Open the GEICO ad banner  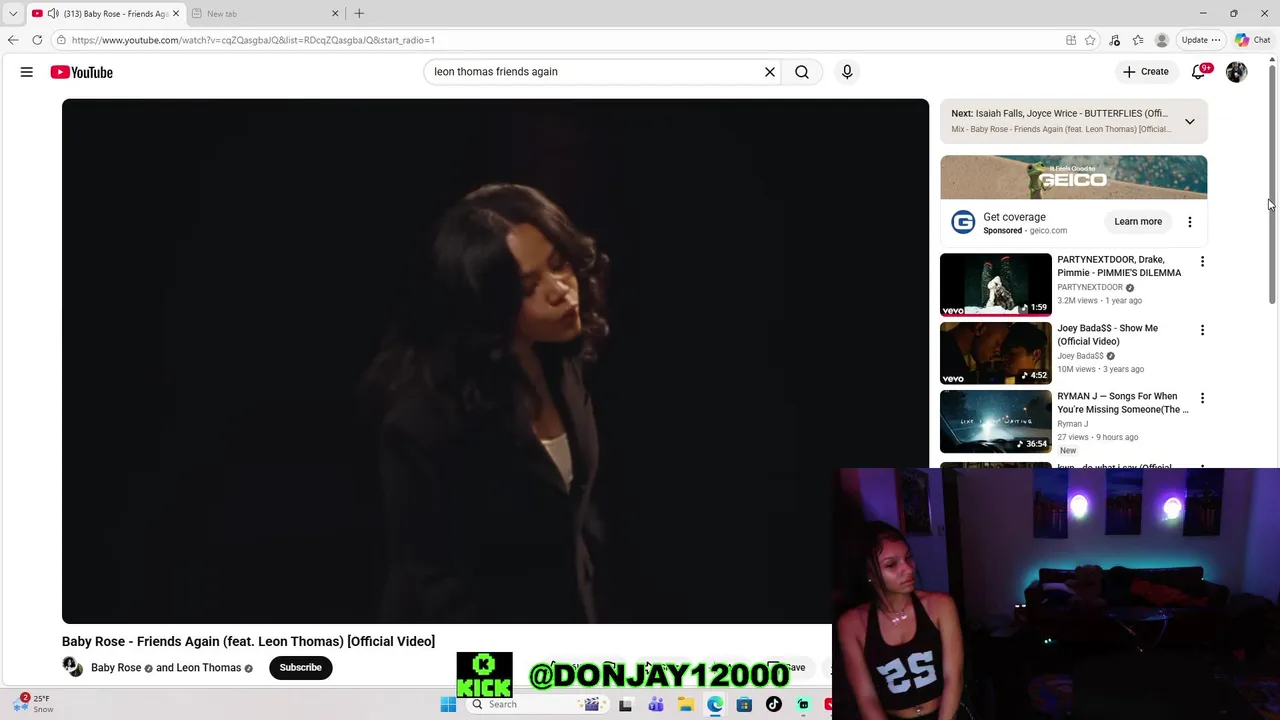coord(1073,177)
